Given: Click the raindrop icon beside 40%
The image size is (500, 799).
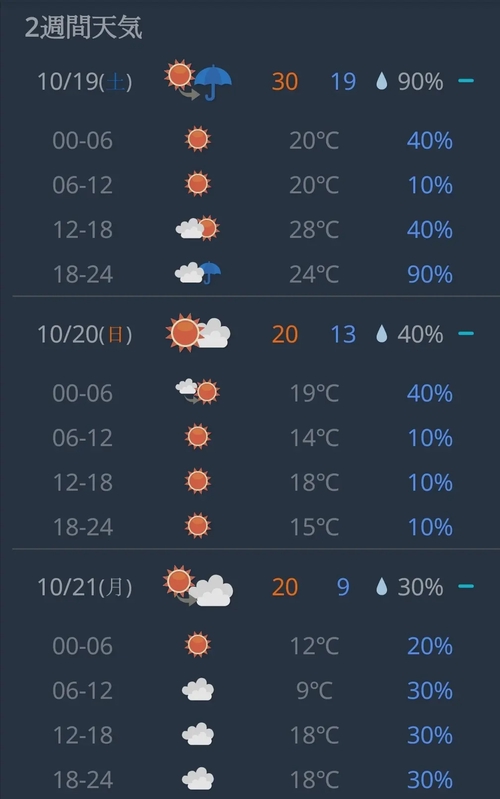Looking at the screenshot, I should pos(381,334).
